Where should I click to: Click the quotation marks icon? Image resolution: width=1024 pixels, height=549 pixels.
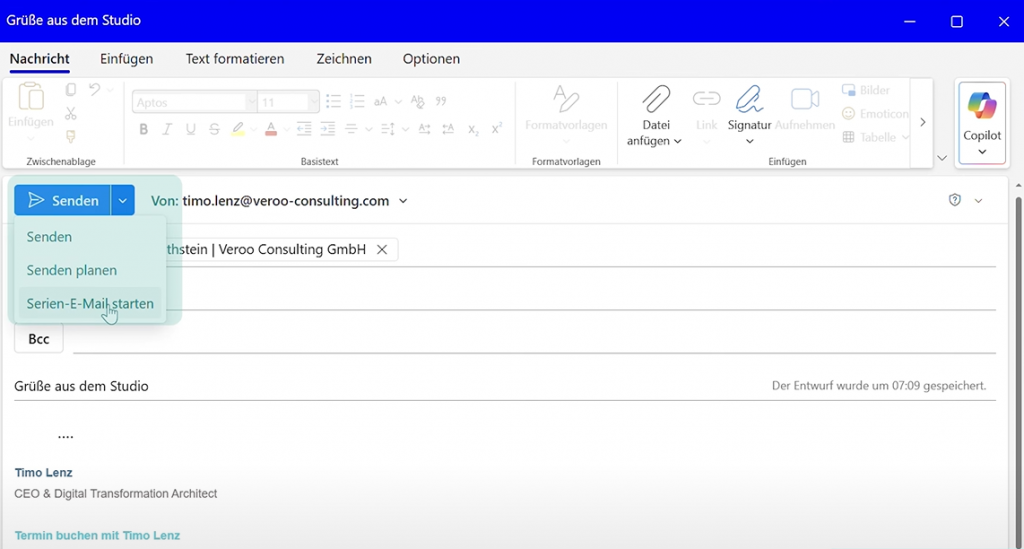pyautogui.click(x=441, y=101)
